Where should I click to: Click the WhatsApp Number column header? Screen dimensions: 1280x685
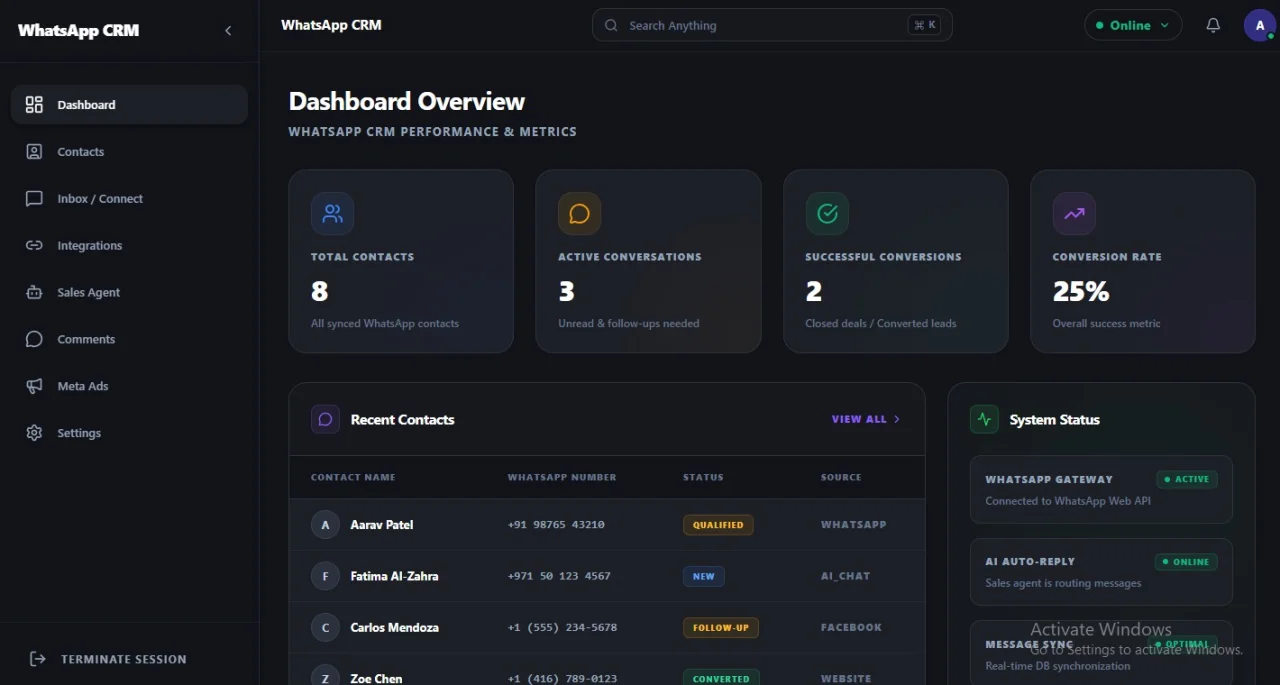click(562, 477)
